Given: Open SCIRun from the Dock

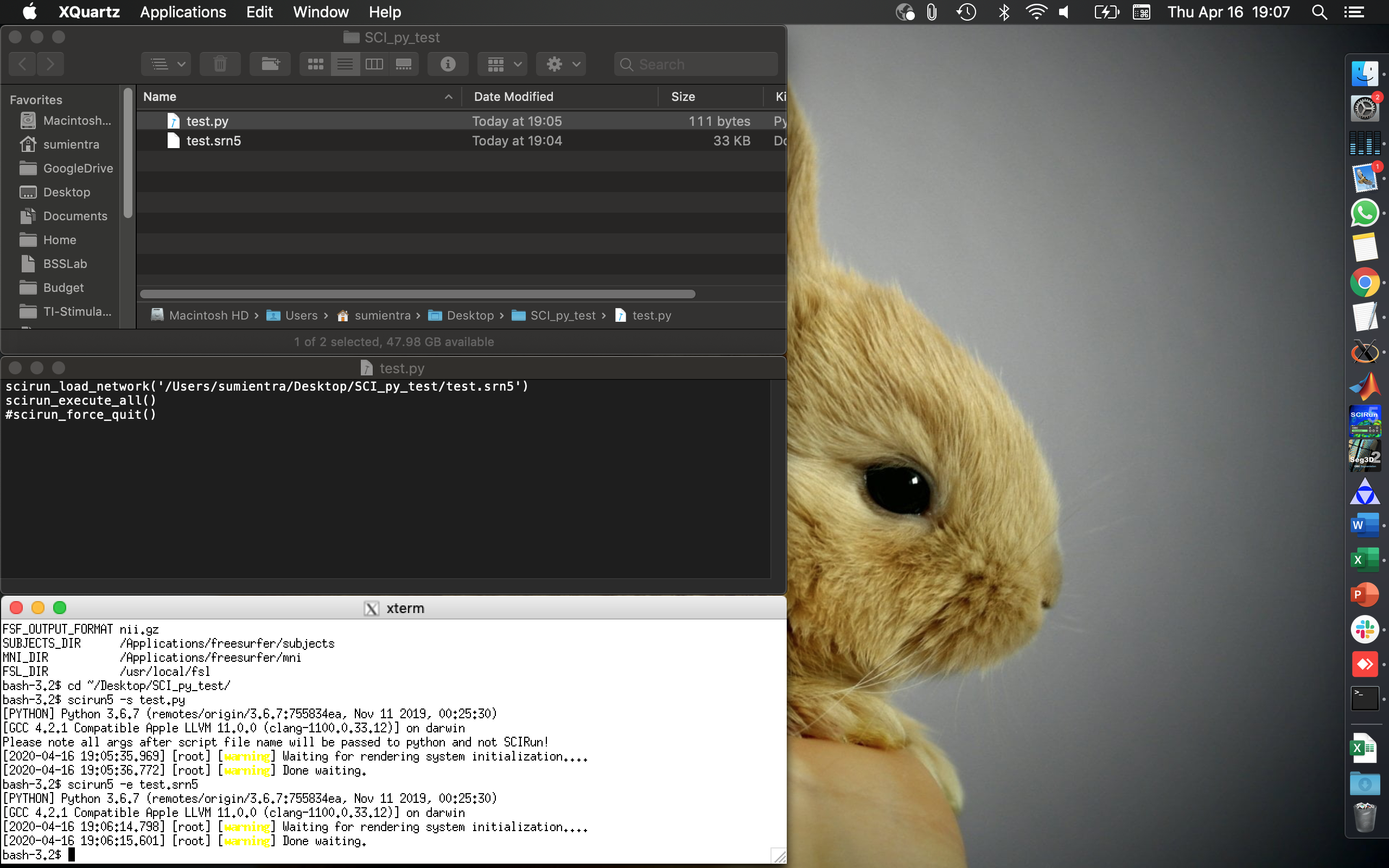Looking at the screenshot, I should 1365,422.
